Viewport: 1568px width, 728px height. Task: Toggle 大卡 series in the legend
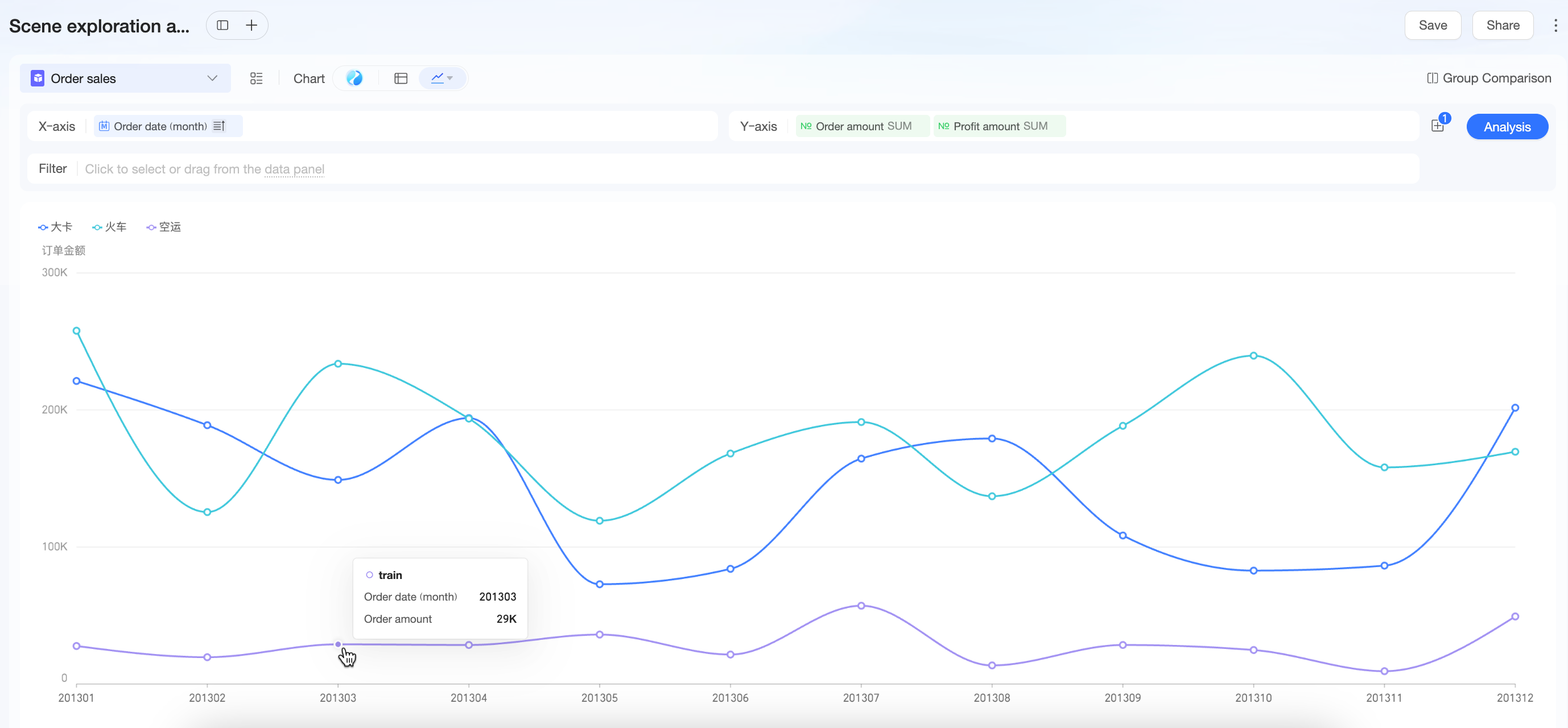pyautogui.click(x=55, y=227)
